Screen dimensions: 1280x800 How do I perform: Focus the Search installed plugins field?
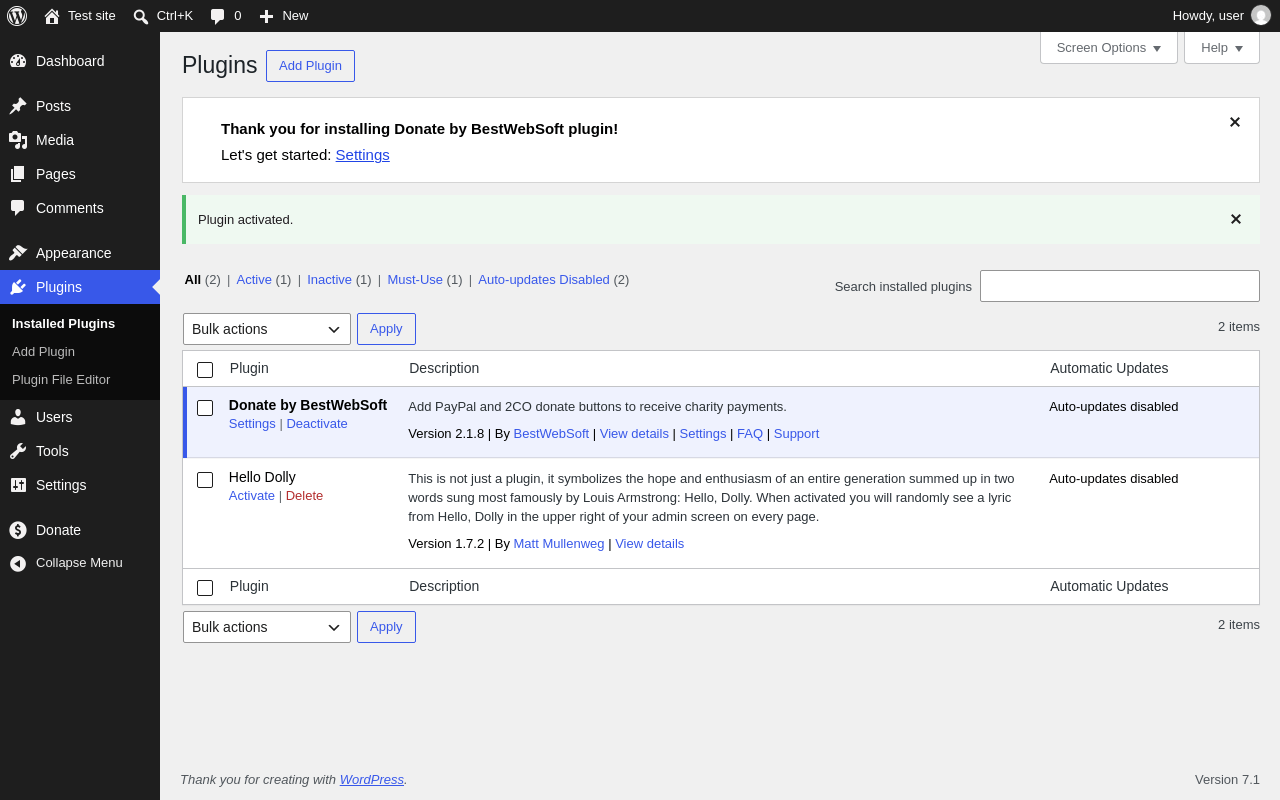coord(1120,286)
